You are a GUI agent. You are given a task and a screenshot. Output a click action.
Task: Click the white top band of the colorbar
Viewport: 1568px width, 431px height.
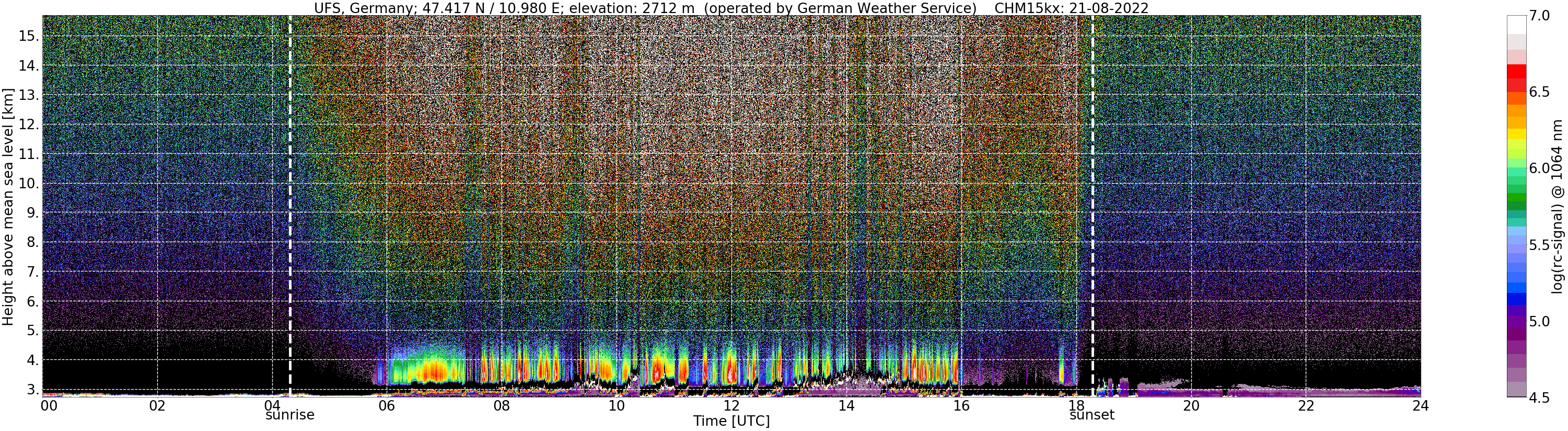[1516, 25]
